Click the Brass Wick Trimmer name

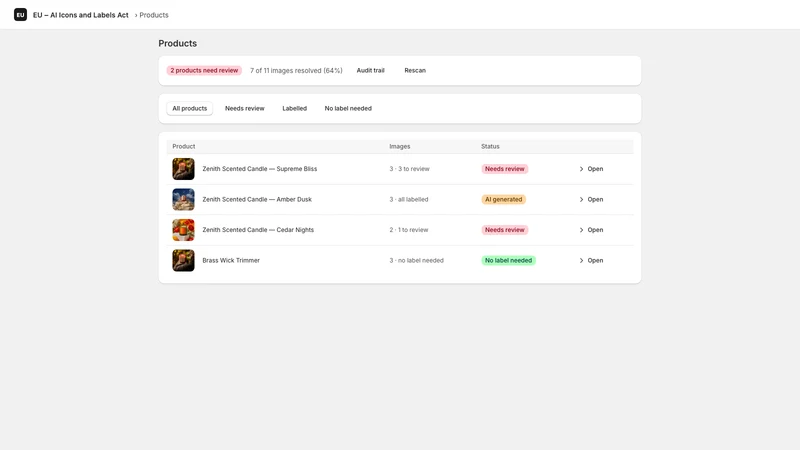[231, 260]
